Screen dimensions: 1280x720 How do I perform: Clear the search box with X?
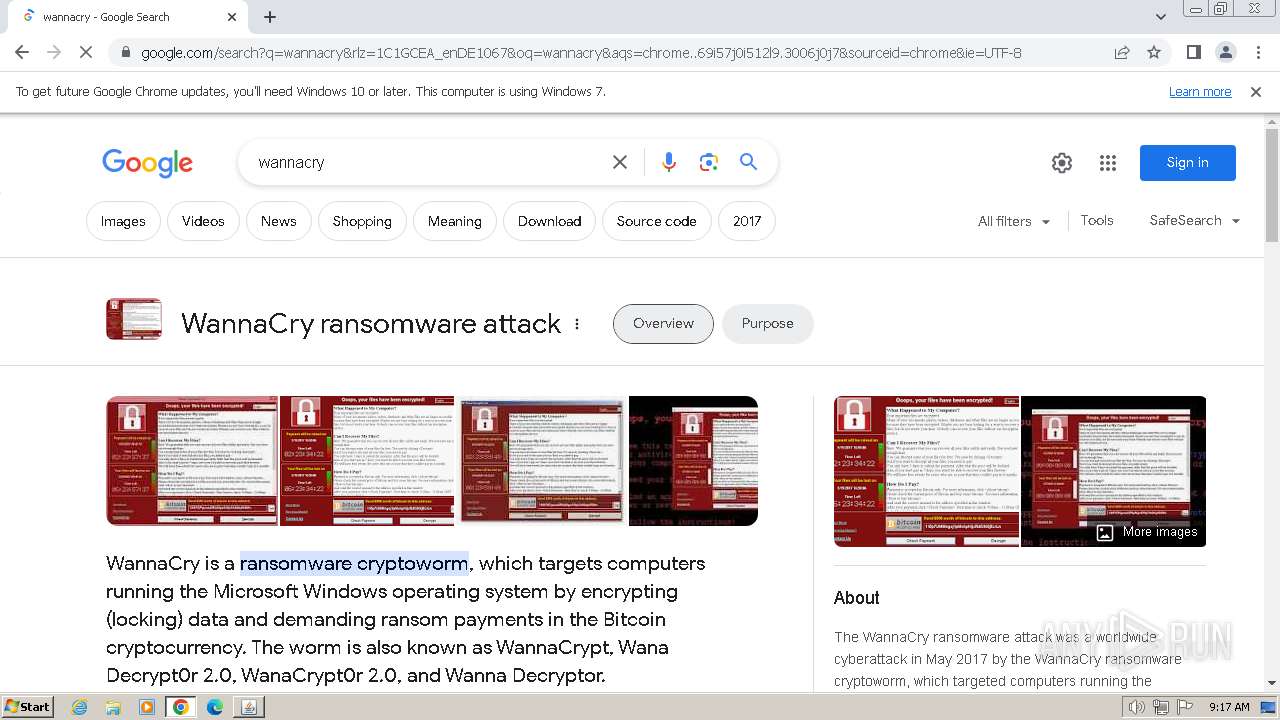click(620, 162)
